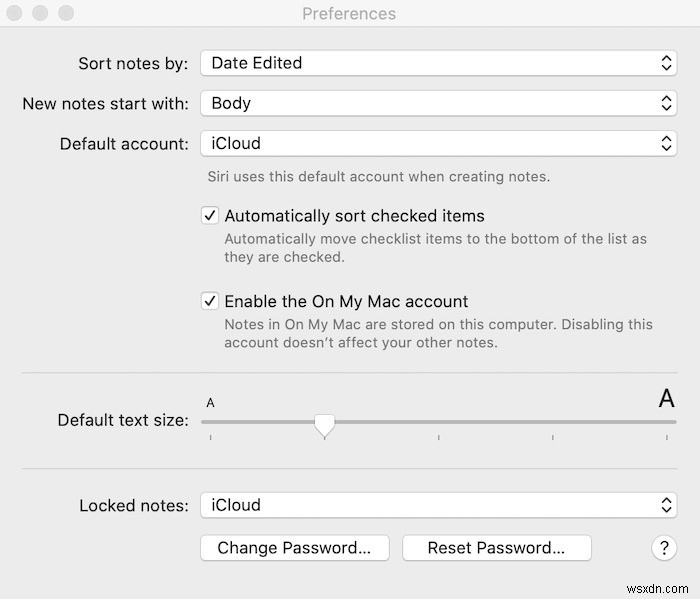Screen dimensions: 700x599
Task: Click the small A text size icon
Action: [x=210, y=403]
